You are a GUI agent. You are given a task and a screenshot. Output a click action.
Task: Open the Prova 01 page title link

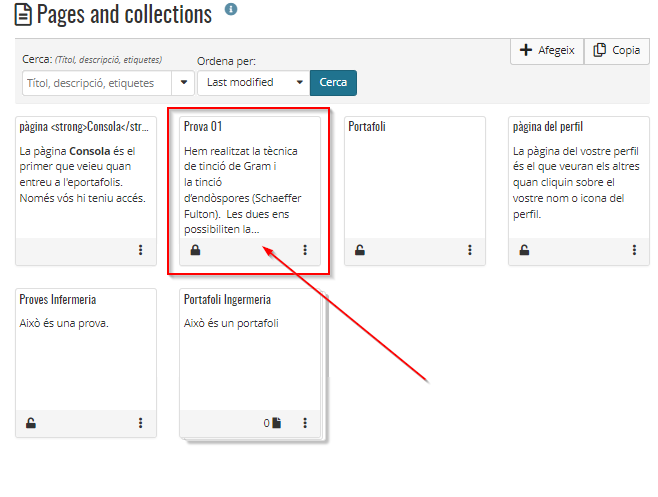point(203,127)
